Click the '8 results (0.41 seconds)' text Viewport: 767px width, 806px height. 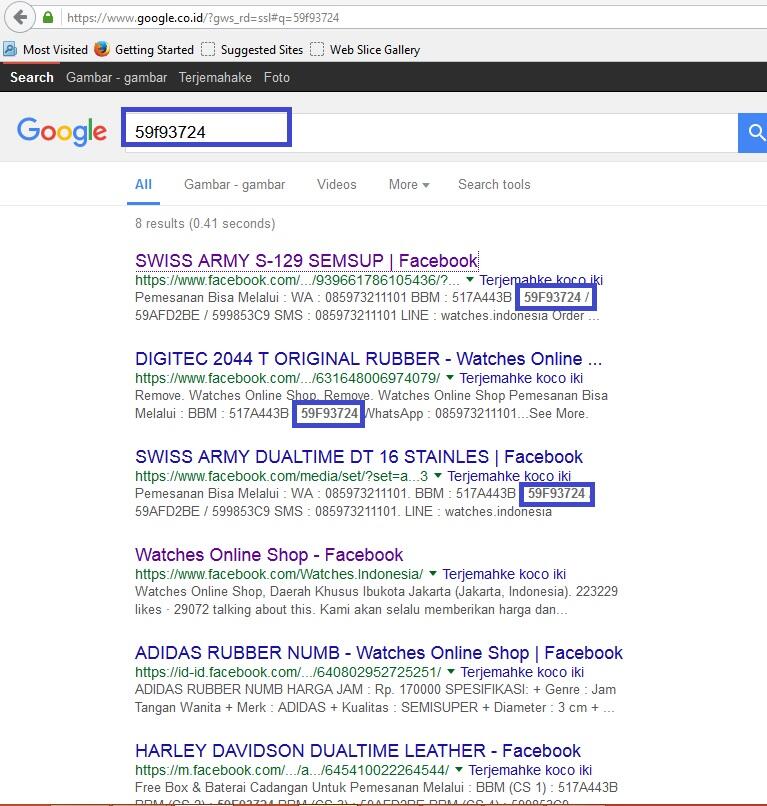point(205,224)
